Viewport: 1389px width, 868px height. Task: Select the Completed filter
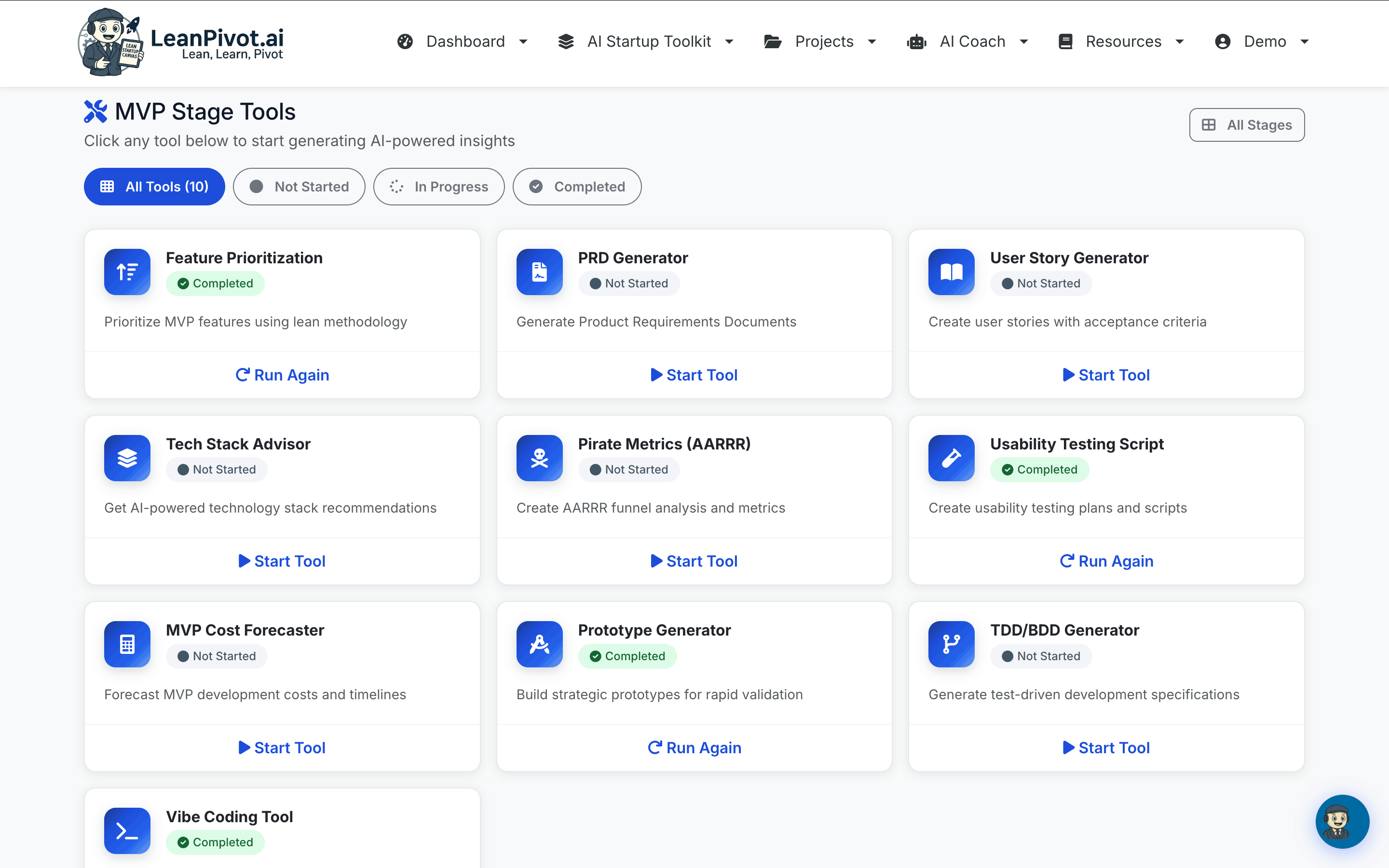click(x=576, y=186)
